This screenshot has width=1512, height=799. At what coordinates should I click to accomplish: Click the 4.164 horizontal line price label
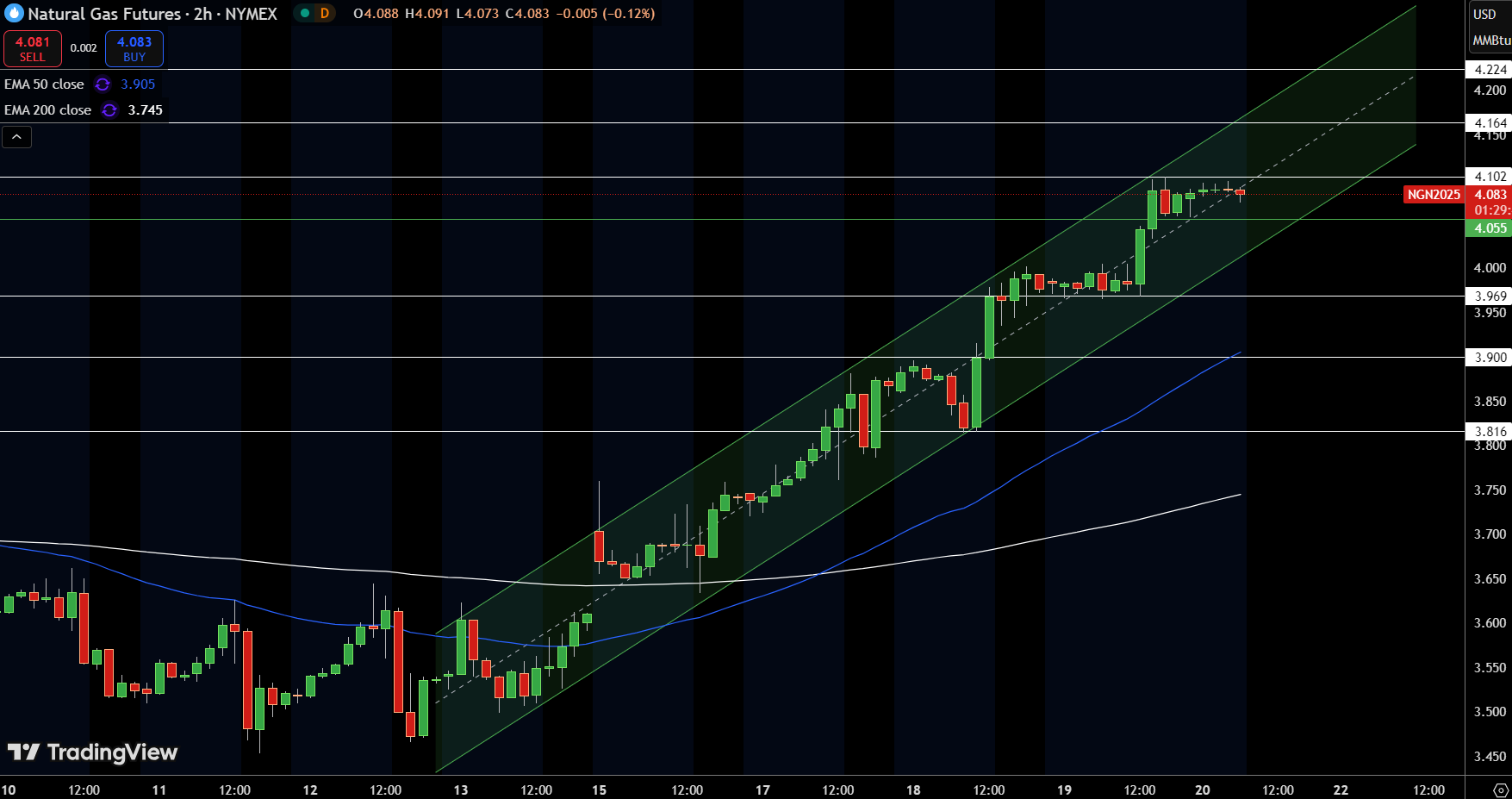tap(1489, 123)
